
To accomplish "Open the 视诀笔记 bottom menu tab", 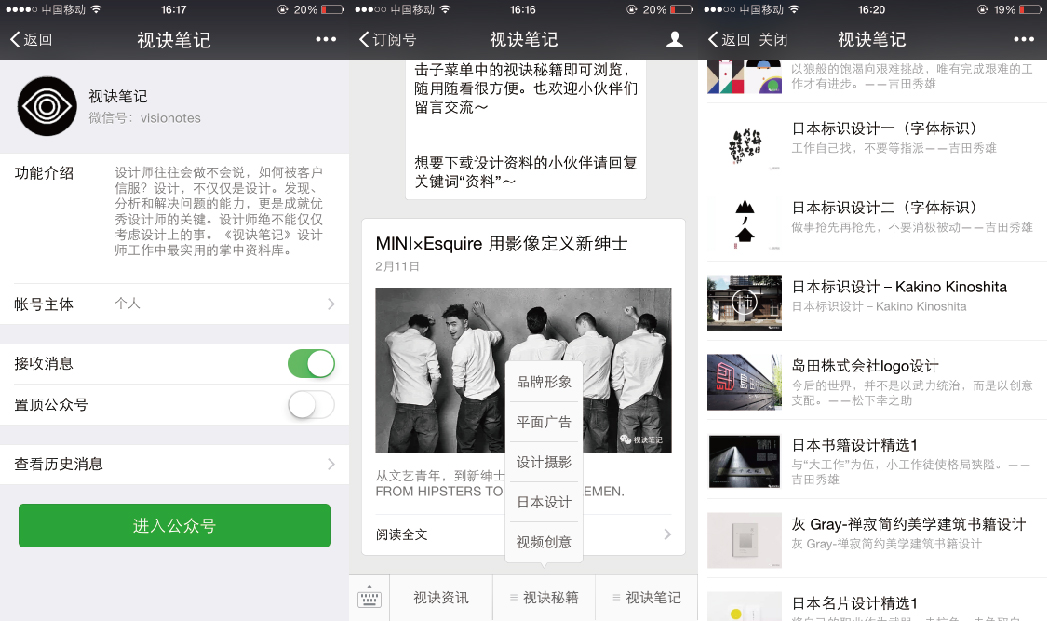I will point(646,598).
